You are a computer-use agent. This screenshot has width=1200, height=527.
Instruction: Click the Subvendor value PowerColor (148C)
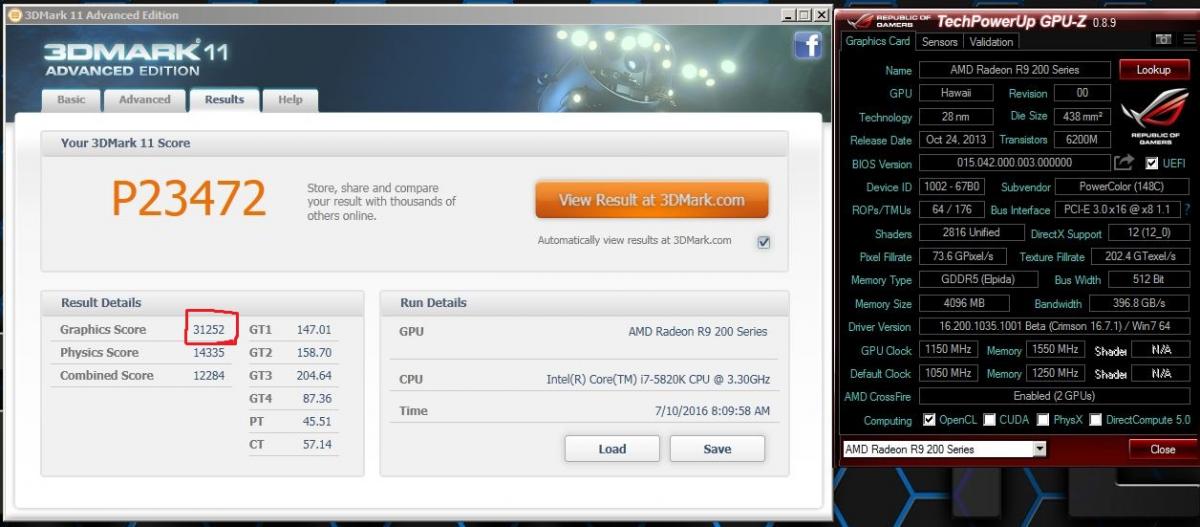pyautogui.click(x=1124, y=186)
